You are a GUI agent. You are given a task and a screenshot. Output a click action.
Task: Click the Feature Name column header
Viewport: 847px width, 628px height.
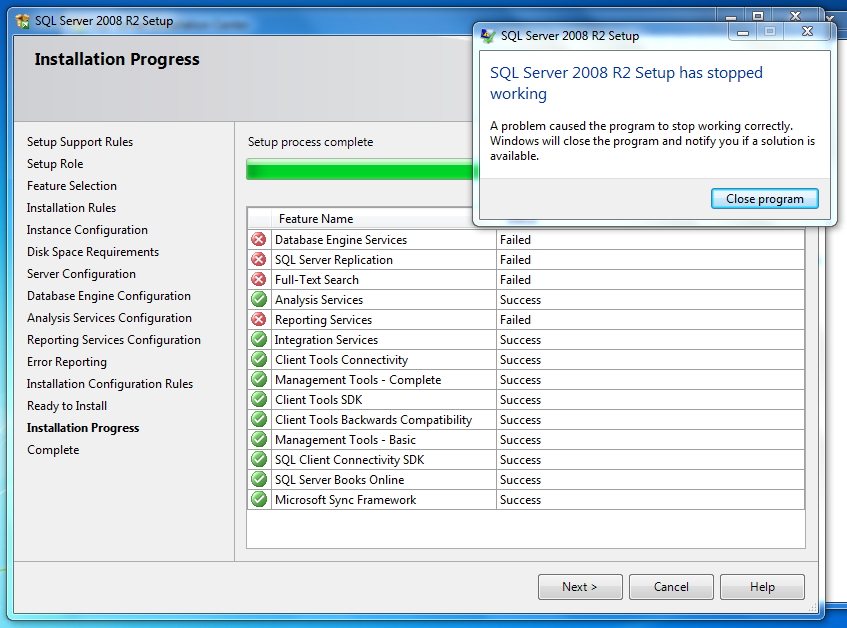[316, 219]
